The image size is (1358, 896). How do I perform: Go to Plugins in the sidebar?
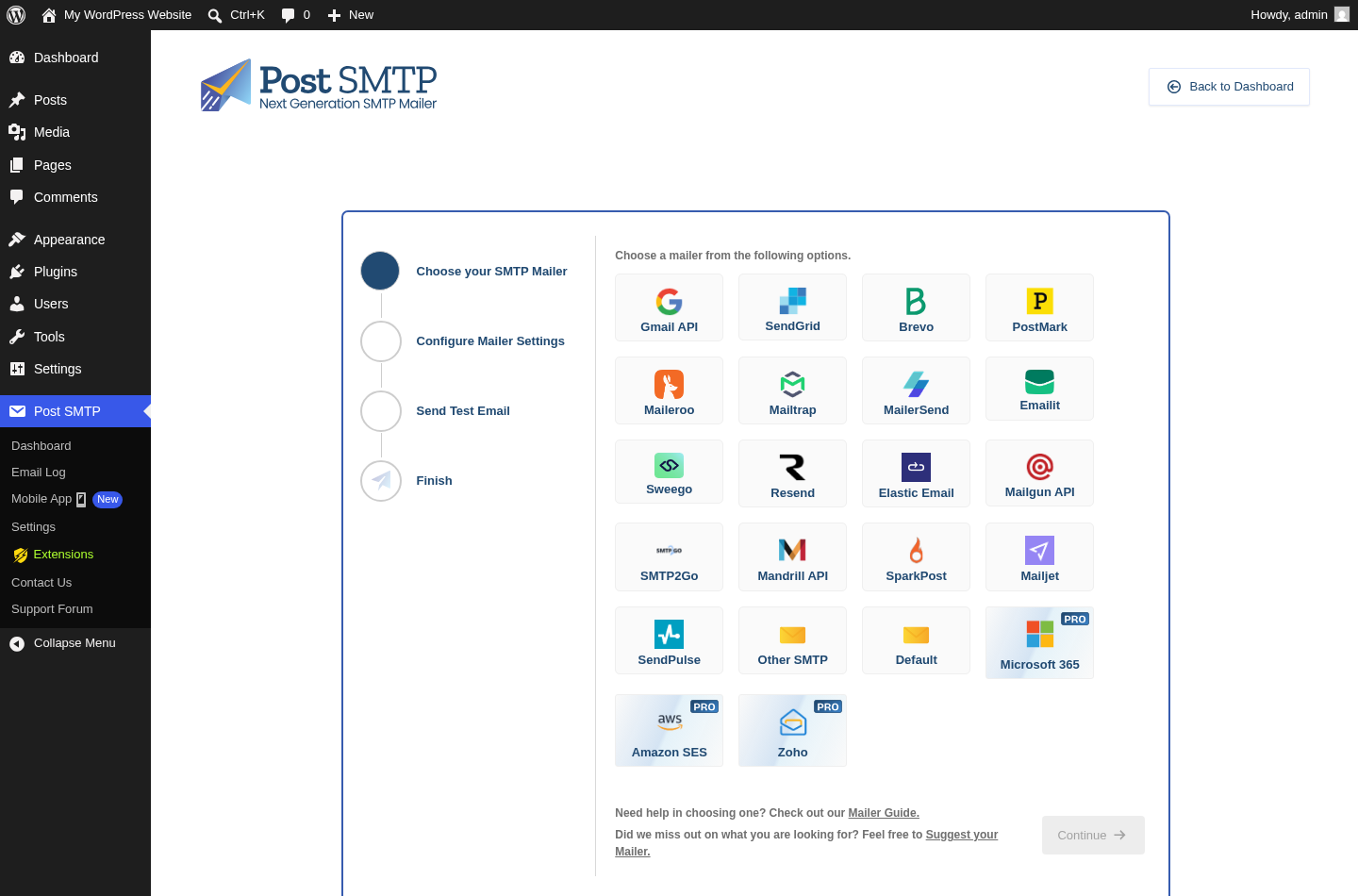point(75,272)
